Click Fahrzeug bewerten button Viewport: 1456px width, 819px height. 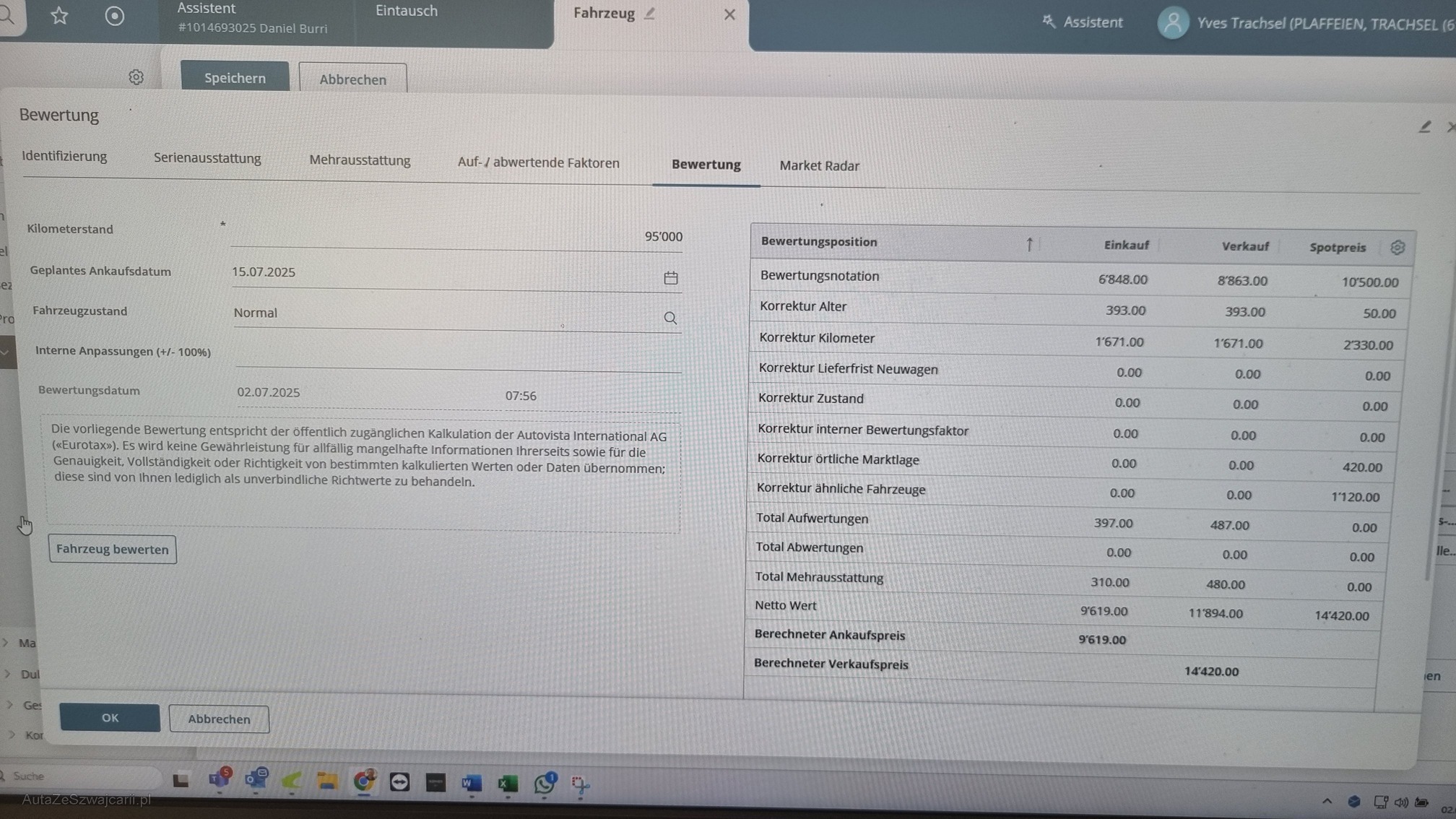113,550
